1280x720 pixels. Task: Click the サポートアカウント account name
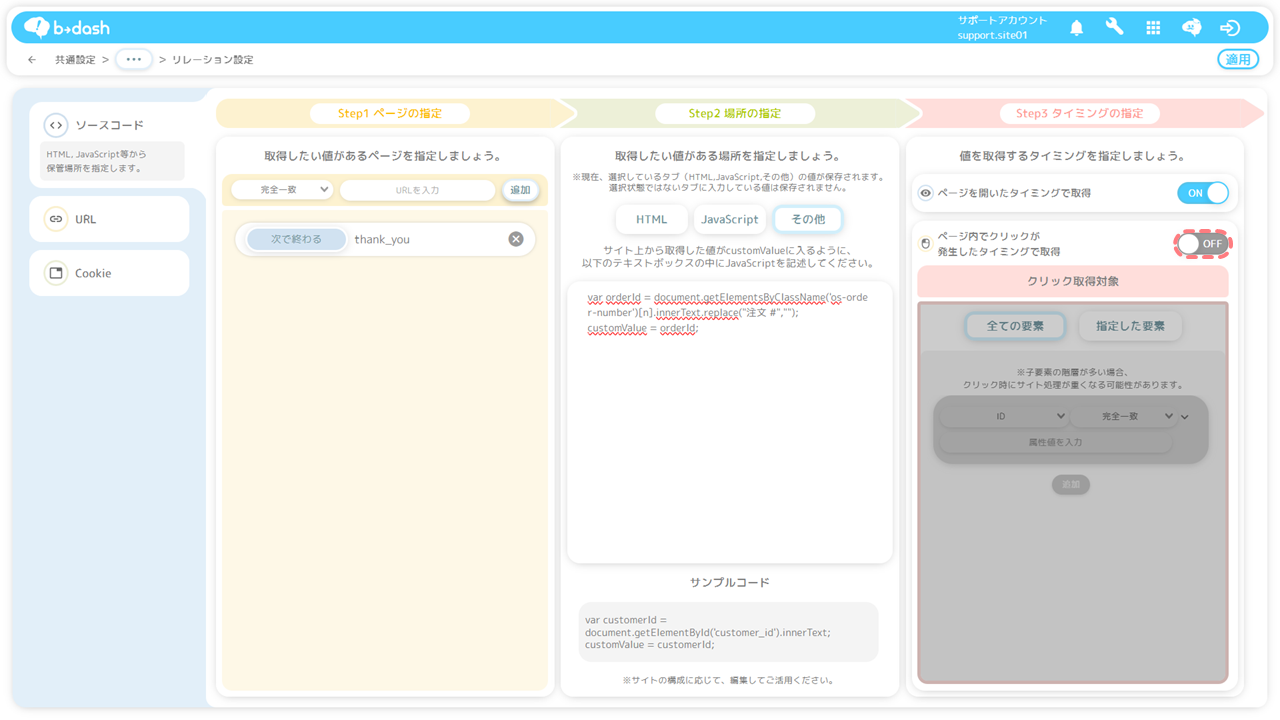(1002, 20)
